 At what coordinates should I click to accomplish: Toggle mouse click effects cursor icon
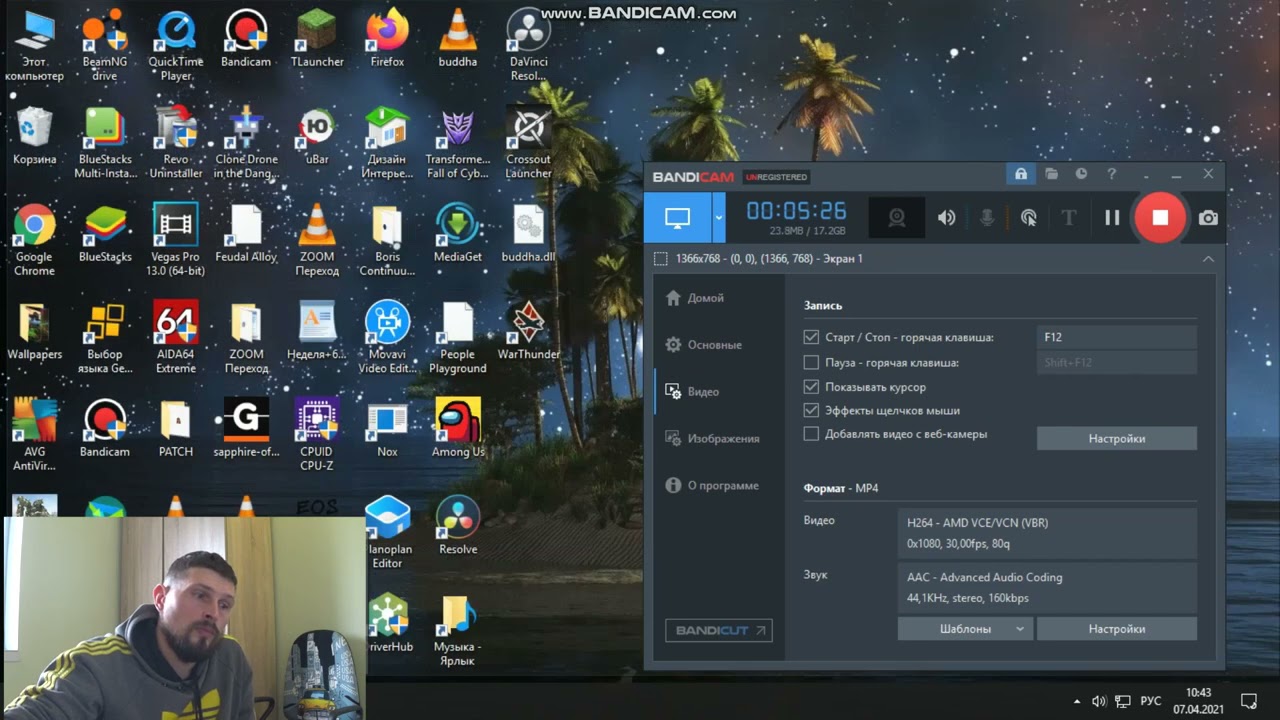pyautogui.click(x=1028, y=217)
